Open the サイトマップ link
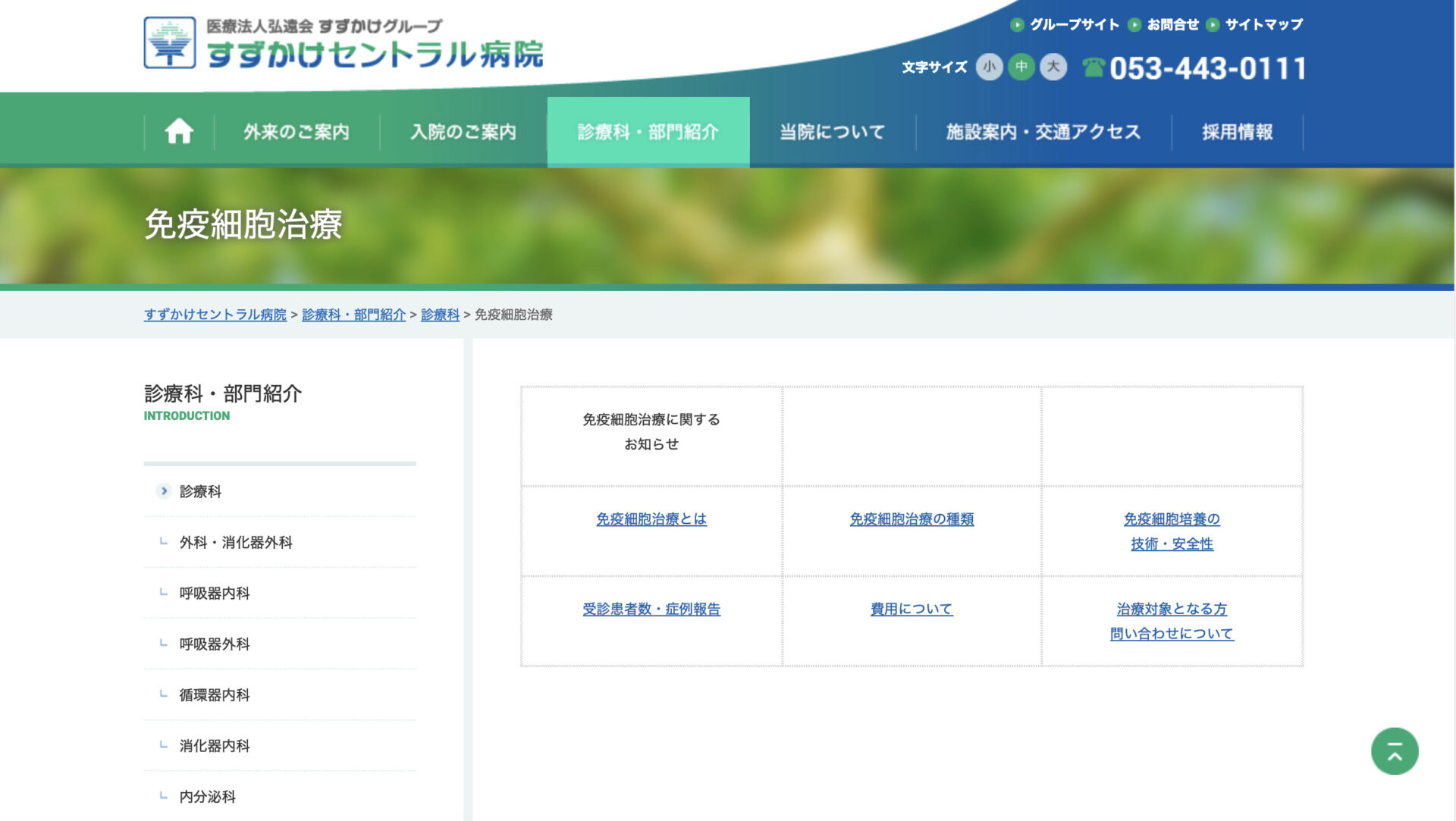This screenshot has height=821, width=1456. pyautogui.click(x=1264, y=25)
